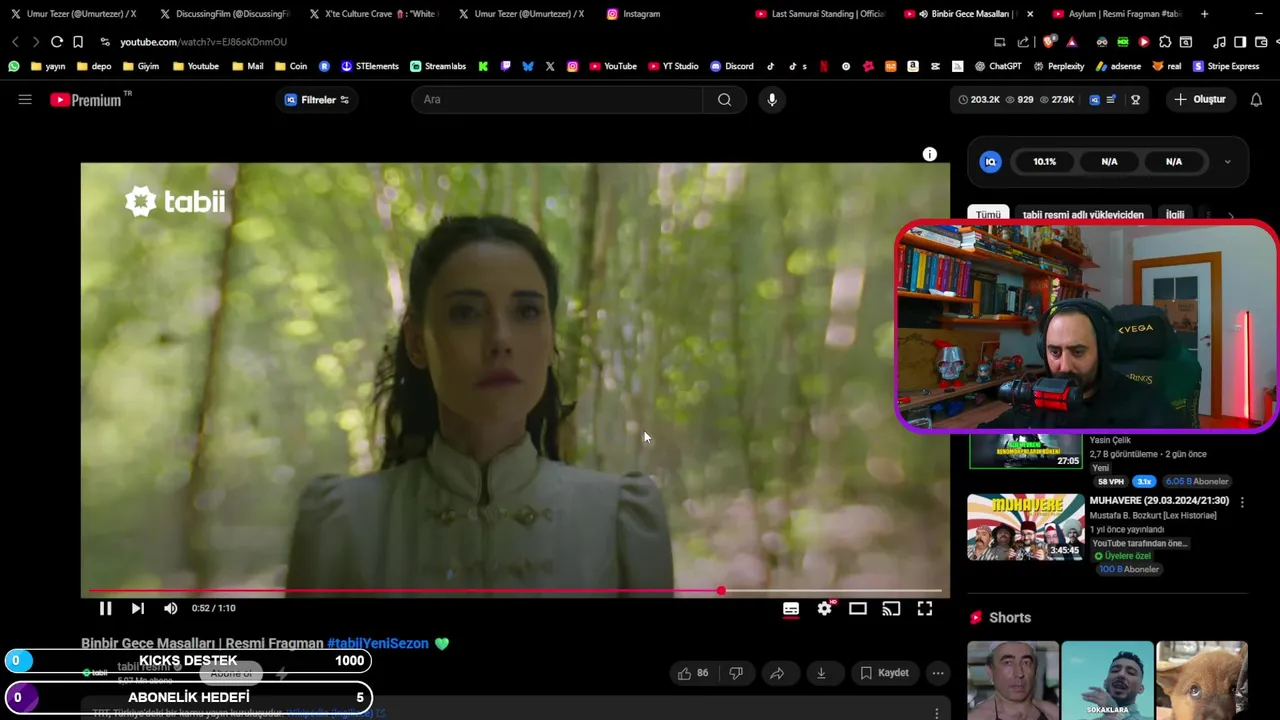Share the video using the arrow icon
This screenshot has width=1280, height=720.
click(x=777, y=673)
